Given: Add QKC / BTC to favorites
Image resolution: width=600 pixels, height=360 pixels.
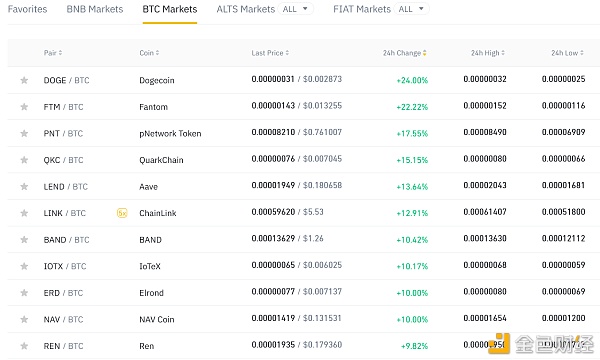Looking at the screenshot, I should tap(24, 160).
